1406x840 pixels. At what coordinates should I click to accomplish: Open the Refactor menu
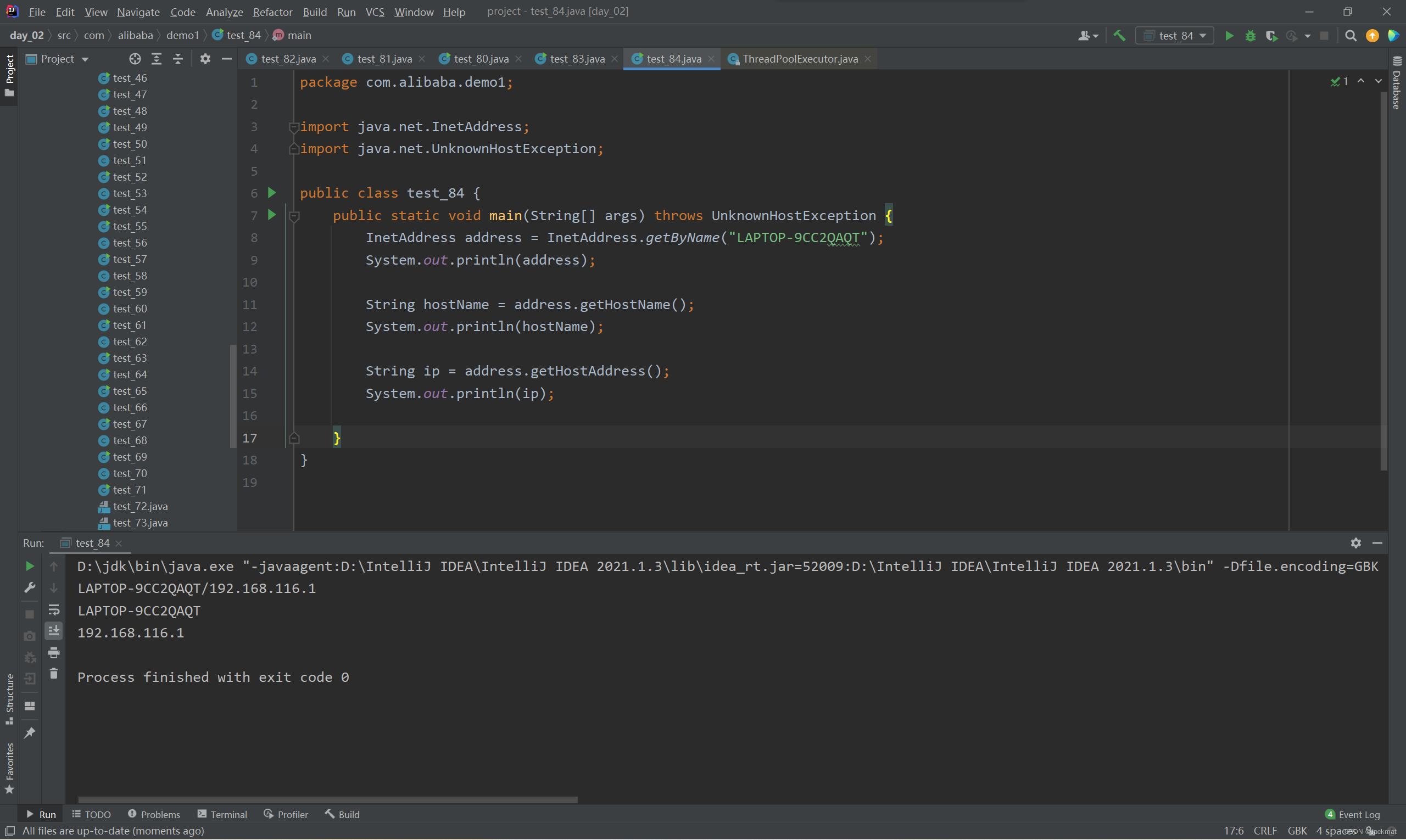coord(272,12)
